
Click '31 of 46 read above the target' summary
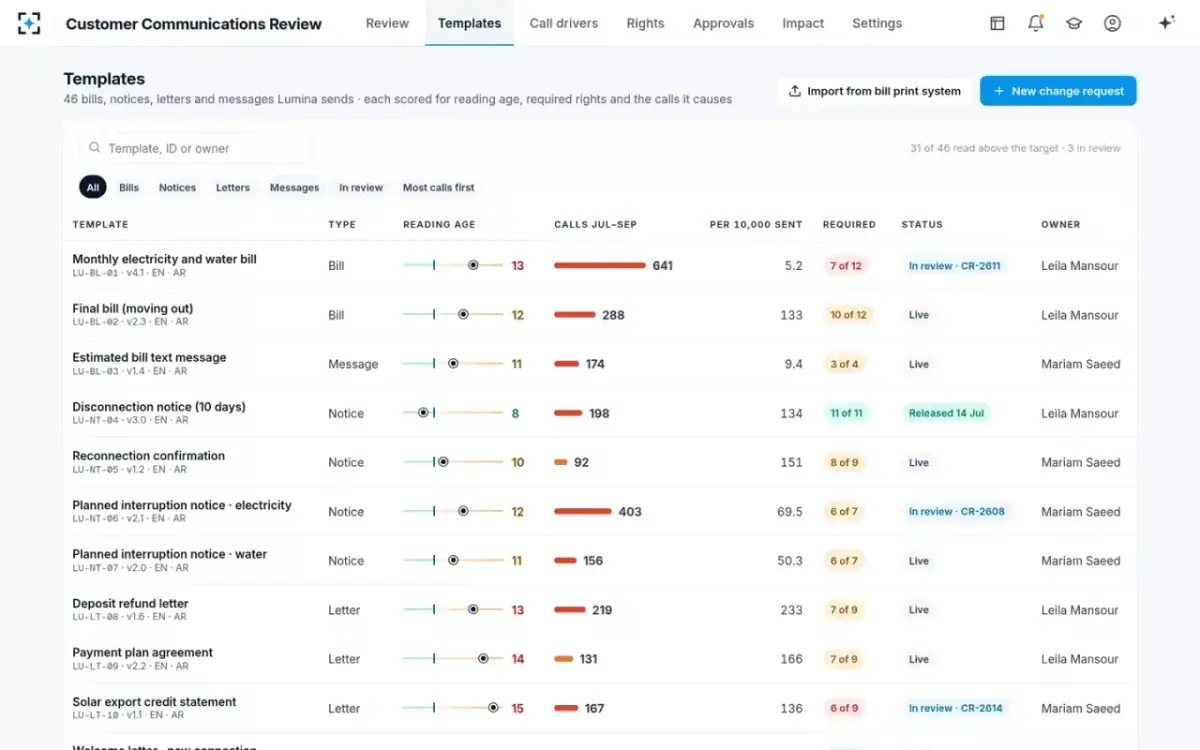point(984,148)
